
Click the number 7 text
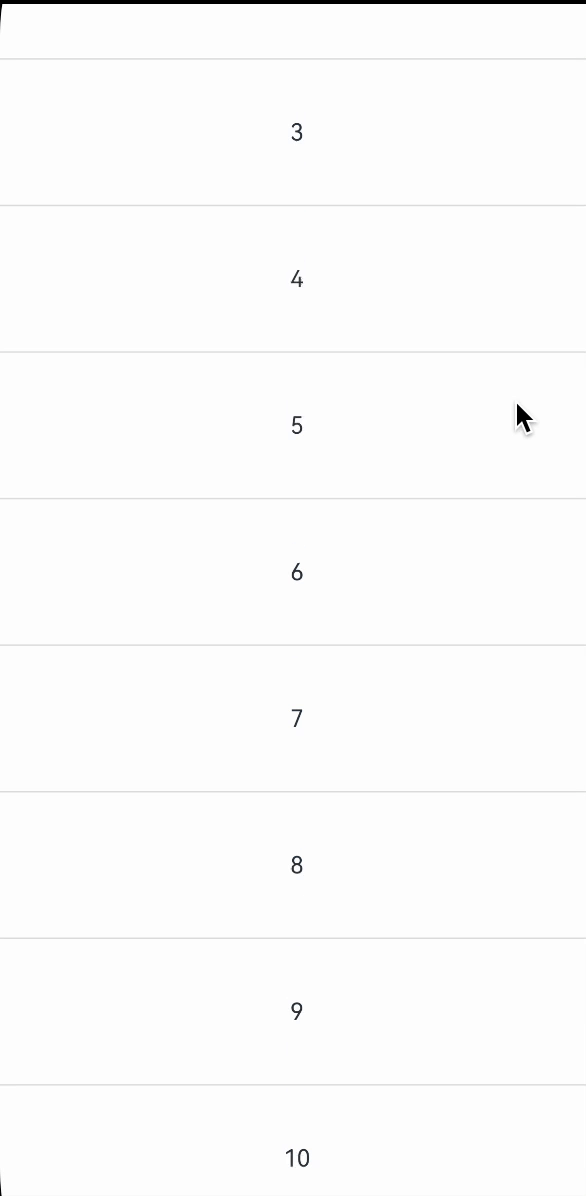click(297, 719)
